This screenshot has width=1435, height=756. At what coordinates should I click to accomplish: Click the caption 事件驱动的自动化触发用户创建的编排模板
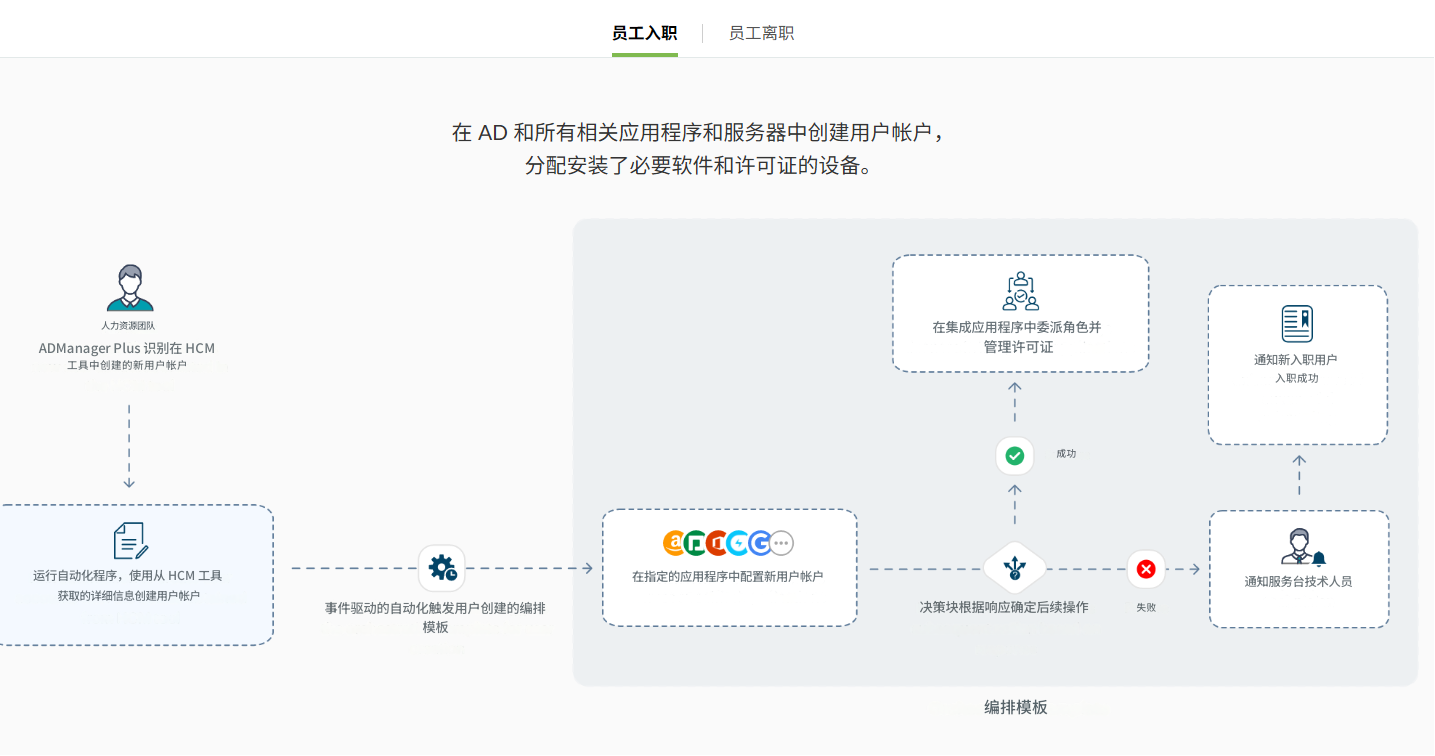(x=436, y=618)
